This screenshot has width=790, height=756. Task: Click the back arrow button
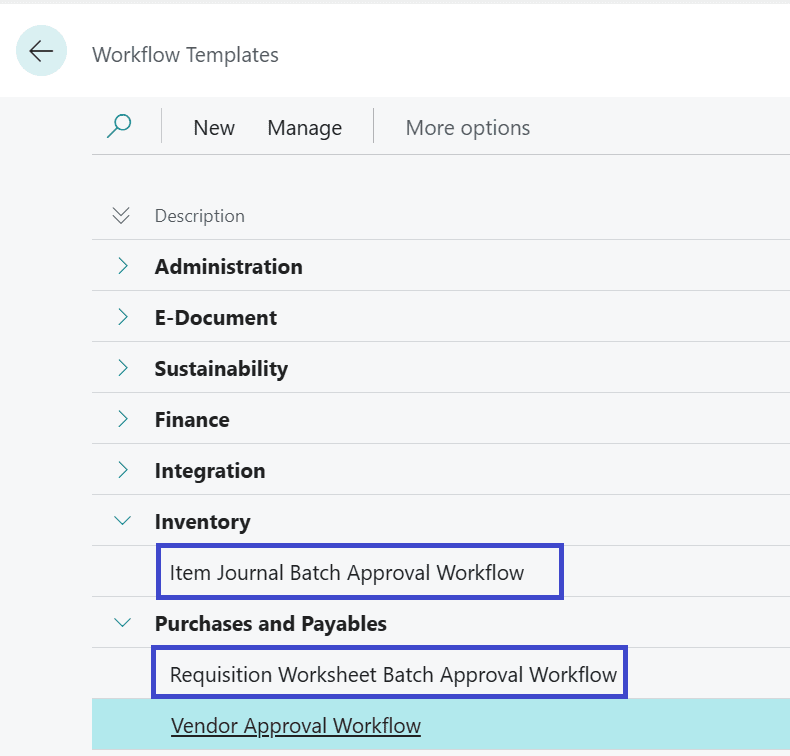pos(41,51)
